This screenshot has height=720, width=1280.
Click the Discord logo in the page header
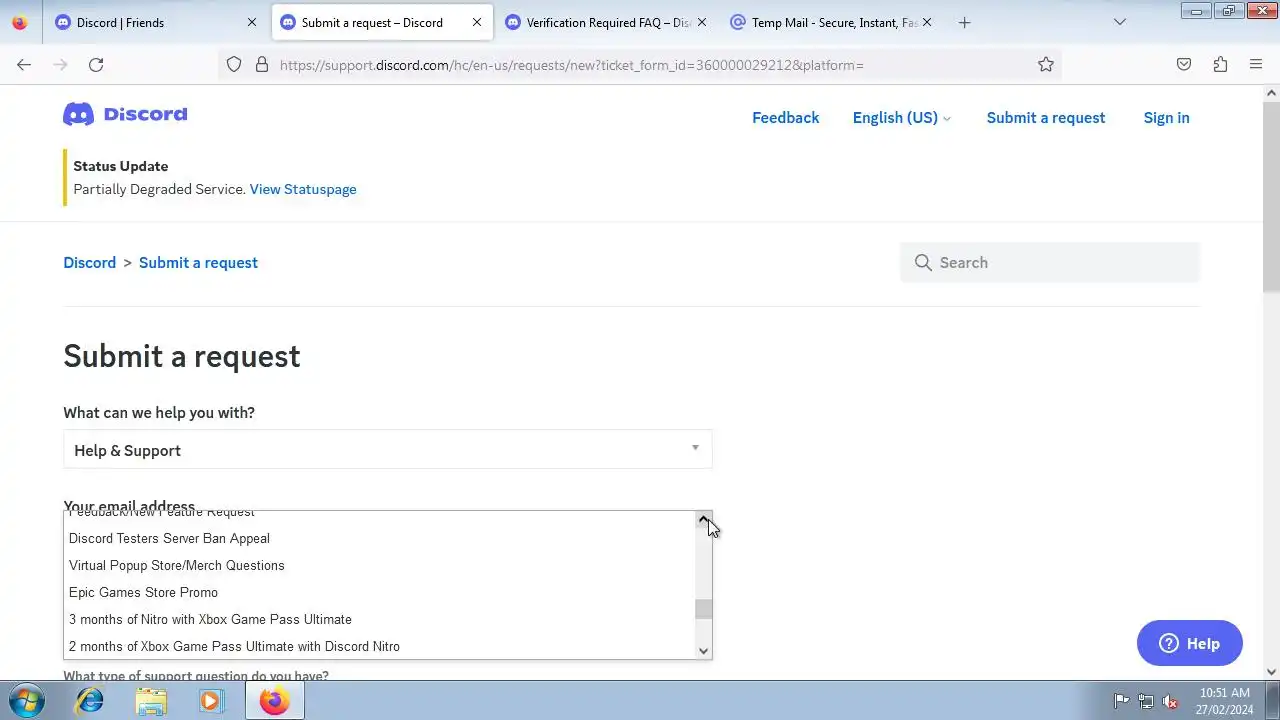coord(125,114)
